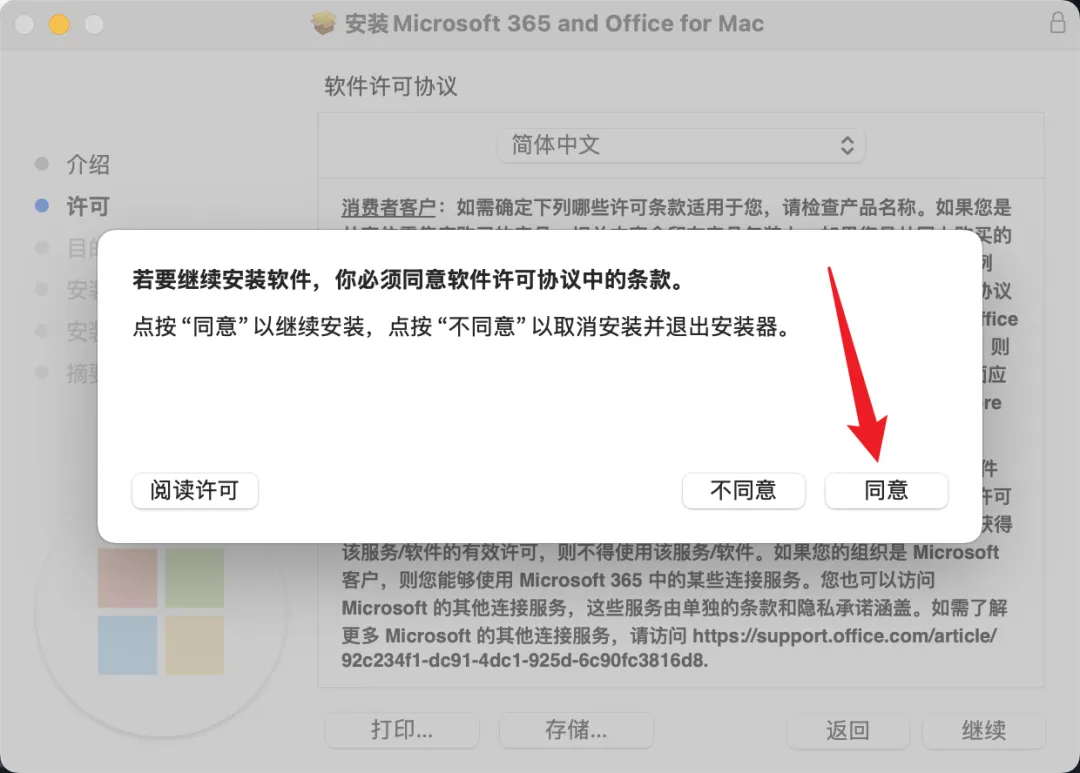Click the lock icon in title bar
1080x773 pixels.
click(x=1057, y=23)
